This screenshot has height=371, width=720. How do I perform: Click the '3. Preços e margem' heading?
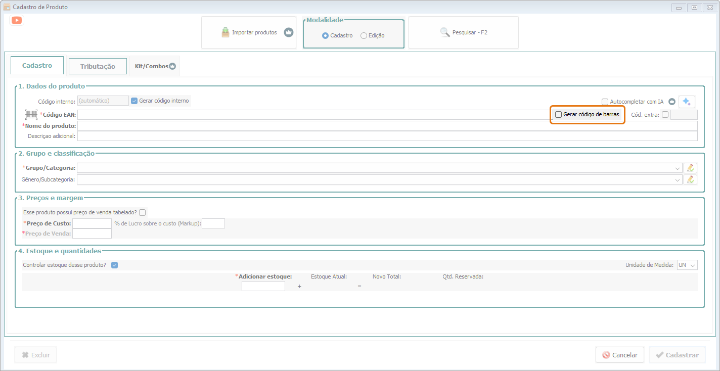point(51,198)
